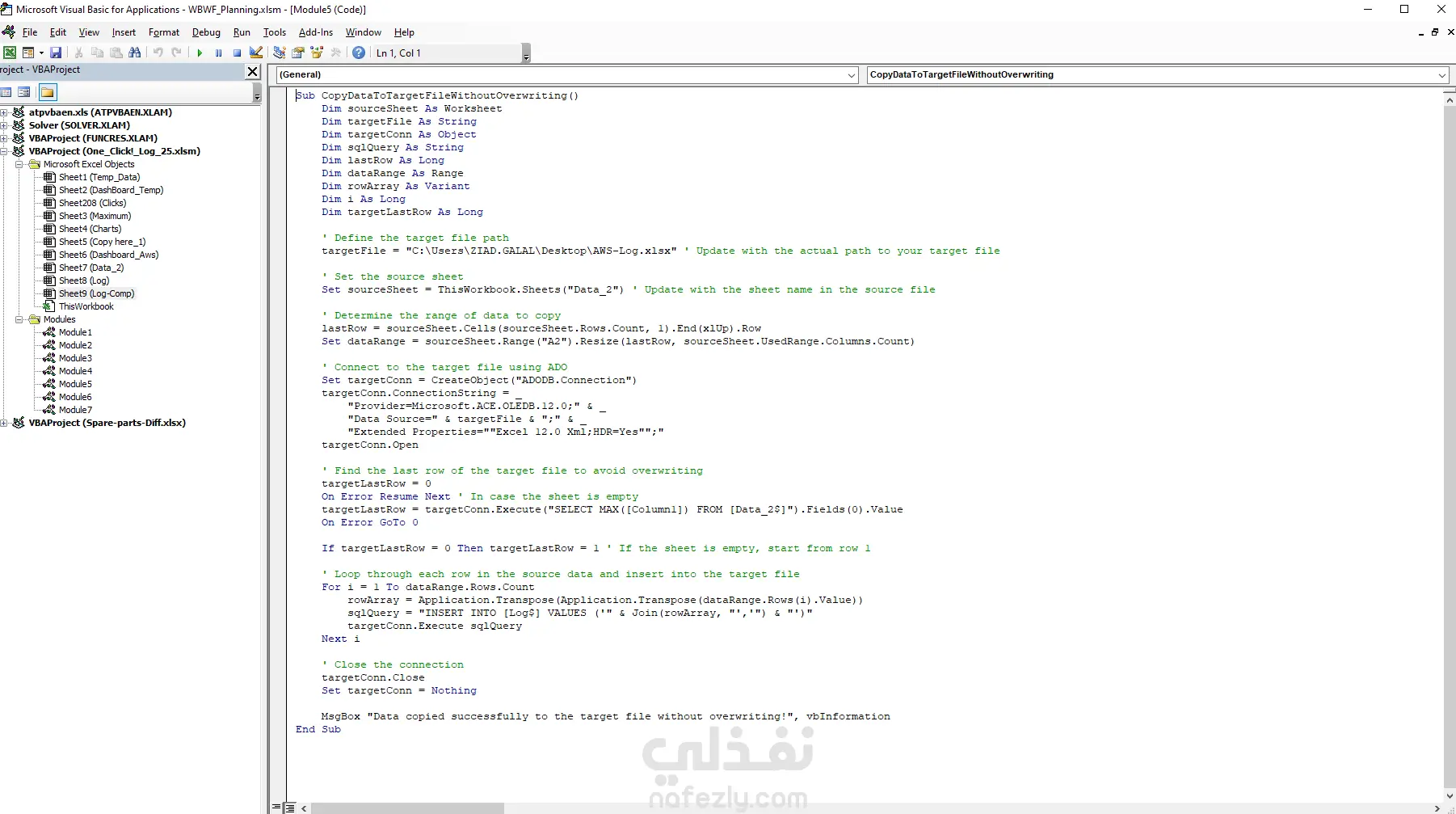Click the Reset stop icon
This screenshot has height=814, width=1456.
click(237, 53)
